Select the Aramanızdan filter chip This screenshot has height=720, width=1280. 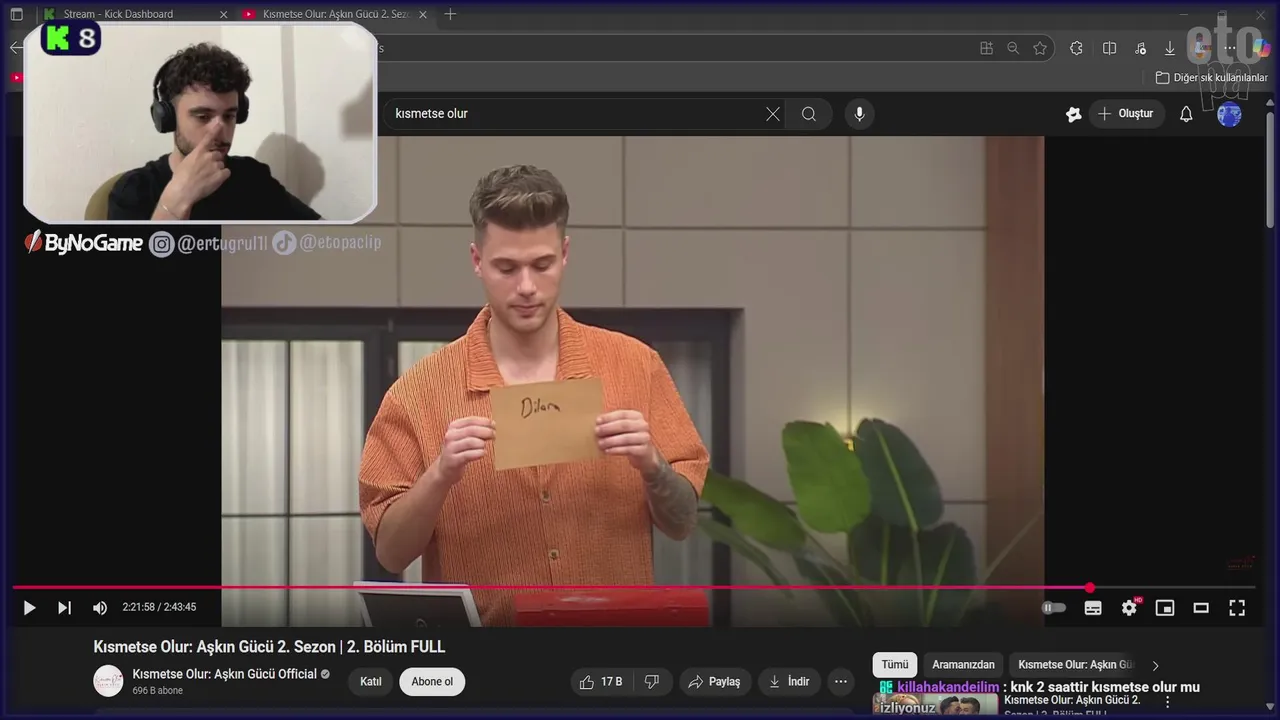click(964, 665)
